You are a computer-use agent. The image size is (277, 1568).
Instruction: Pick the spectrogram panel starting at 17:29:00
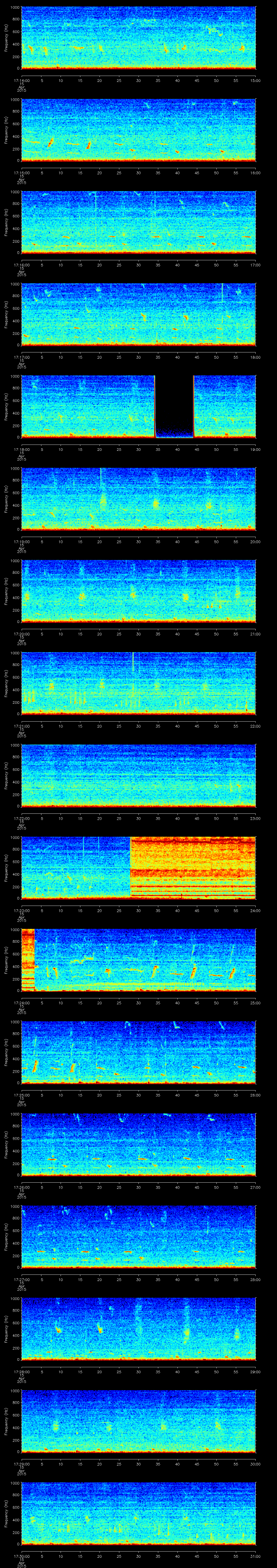pyautogui.click(x=138, y=1421)
